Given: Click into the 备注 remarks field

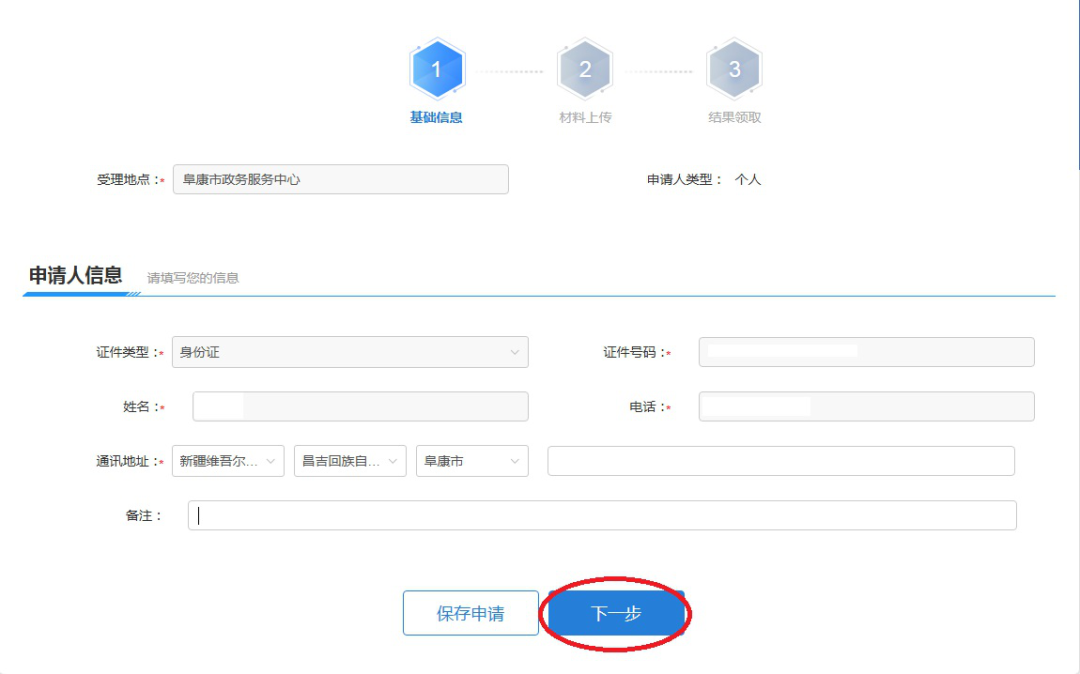Looking at the screenshot, I should [x=602, y=515].
